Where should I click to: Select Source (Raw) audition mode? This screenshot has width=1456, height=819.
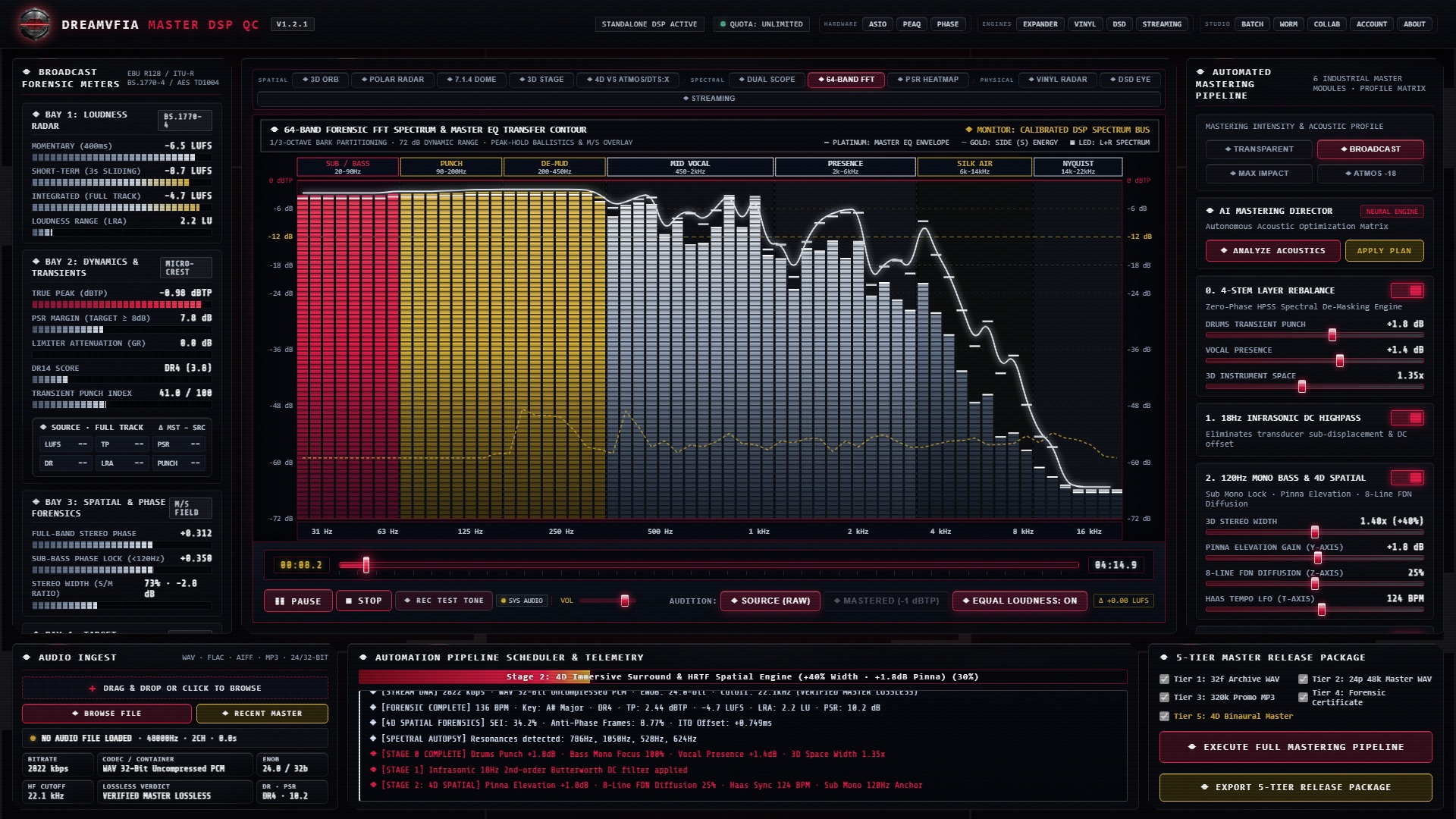tap(770, 601)
